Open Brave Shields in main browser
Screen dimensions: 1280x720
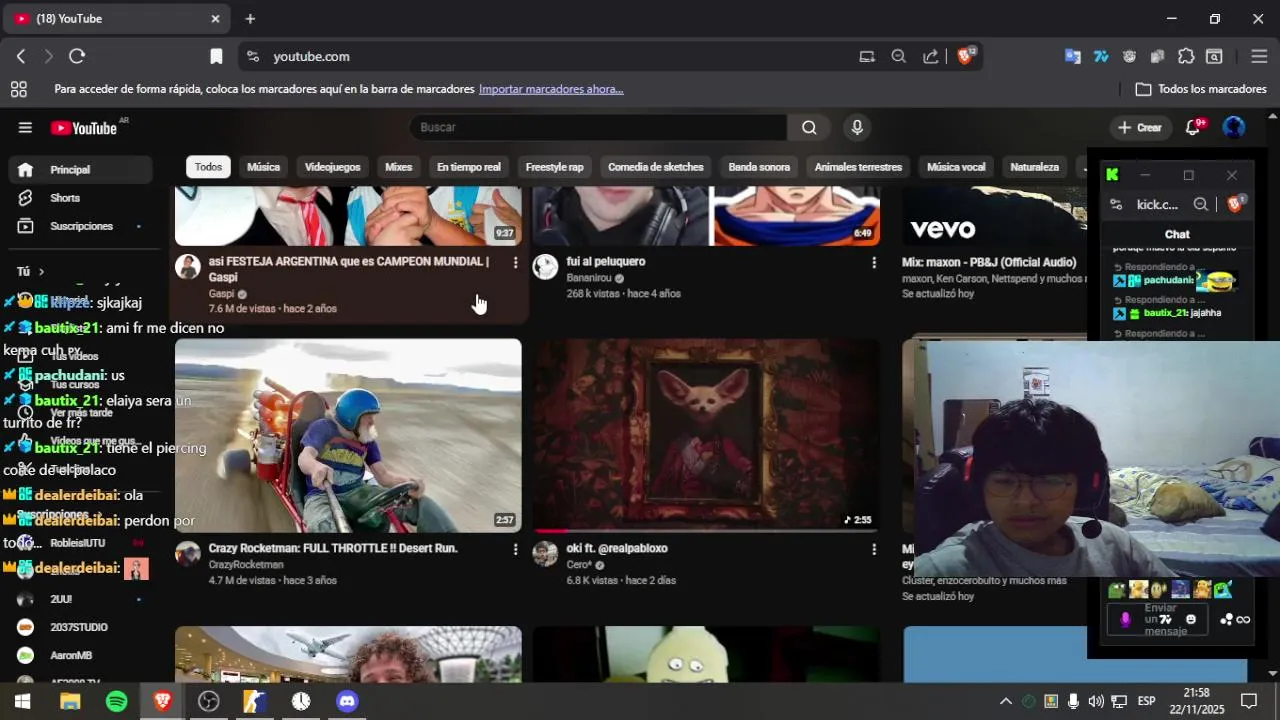tap(965, 56)
